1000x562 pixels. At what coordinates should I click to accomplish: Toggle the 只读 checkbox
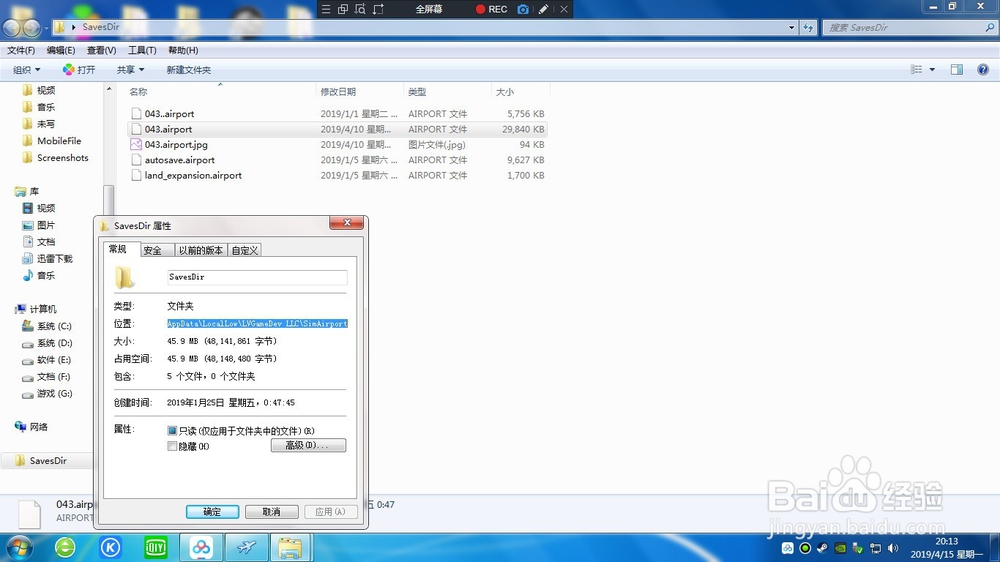tap(172, 431)
